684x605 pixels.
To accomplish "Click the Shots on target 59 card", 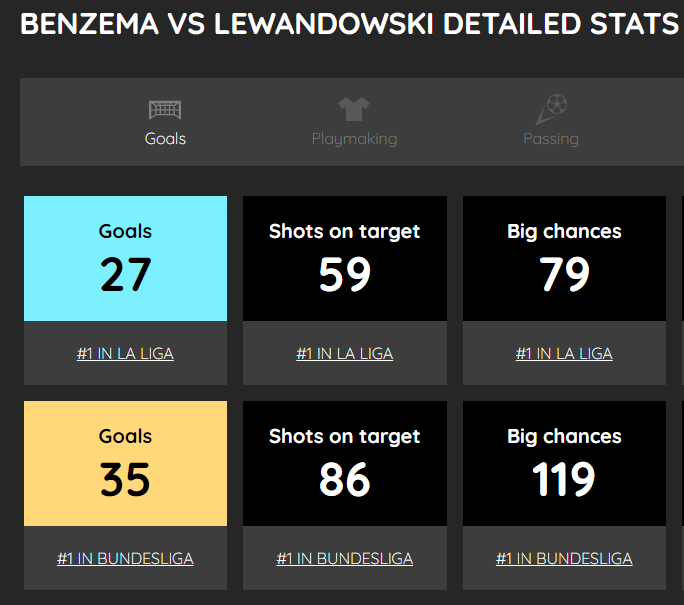I will pos(345,258).
